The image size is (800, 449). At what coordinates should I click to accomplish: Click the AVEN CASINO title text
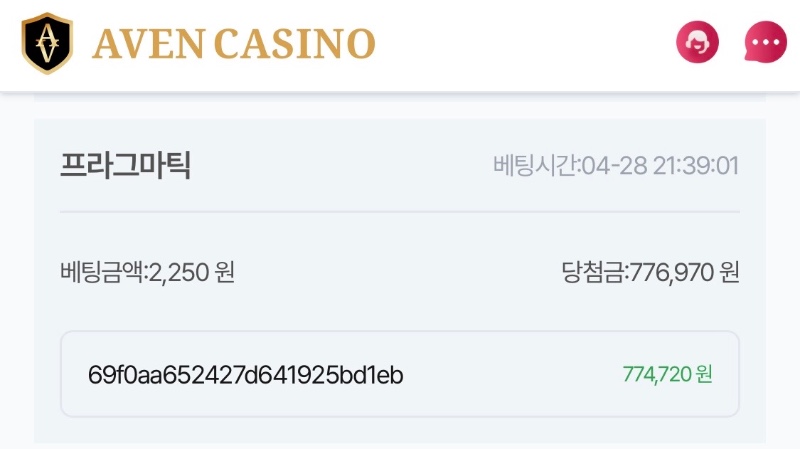click(x=233, y=44)
